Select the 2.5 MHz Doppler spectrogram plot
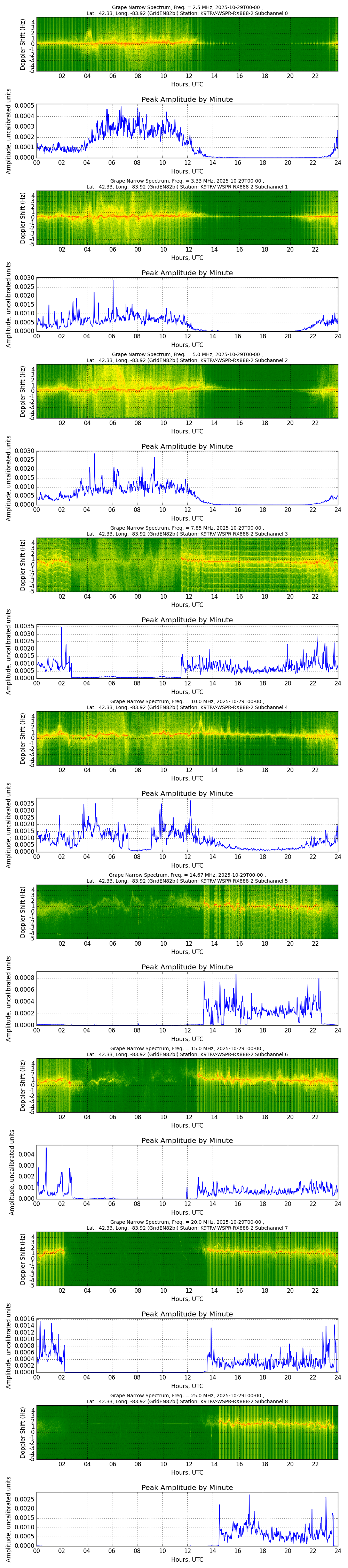This screenshot has width=348, height=1568. point(187,44)
